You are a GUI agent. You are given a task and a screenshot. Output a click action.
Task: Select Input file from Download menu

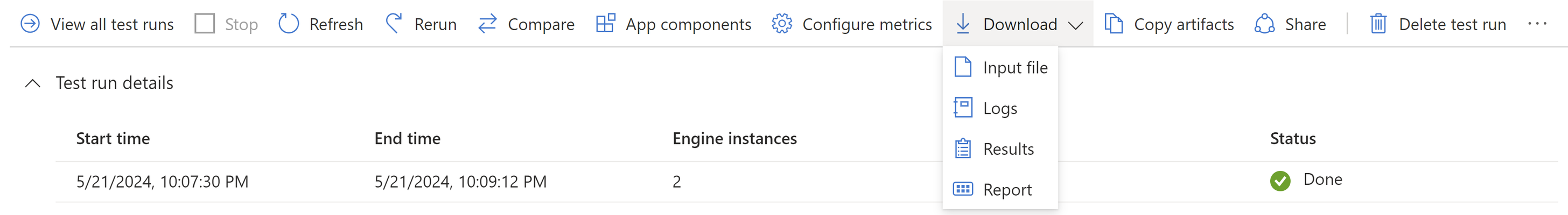(1000, 67)
